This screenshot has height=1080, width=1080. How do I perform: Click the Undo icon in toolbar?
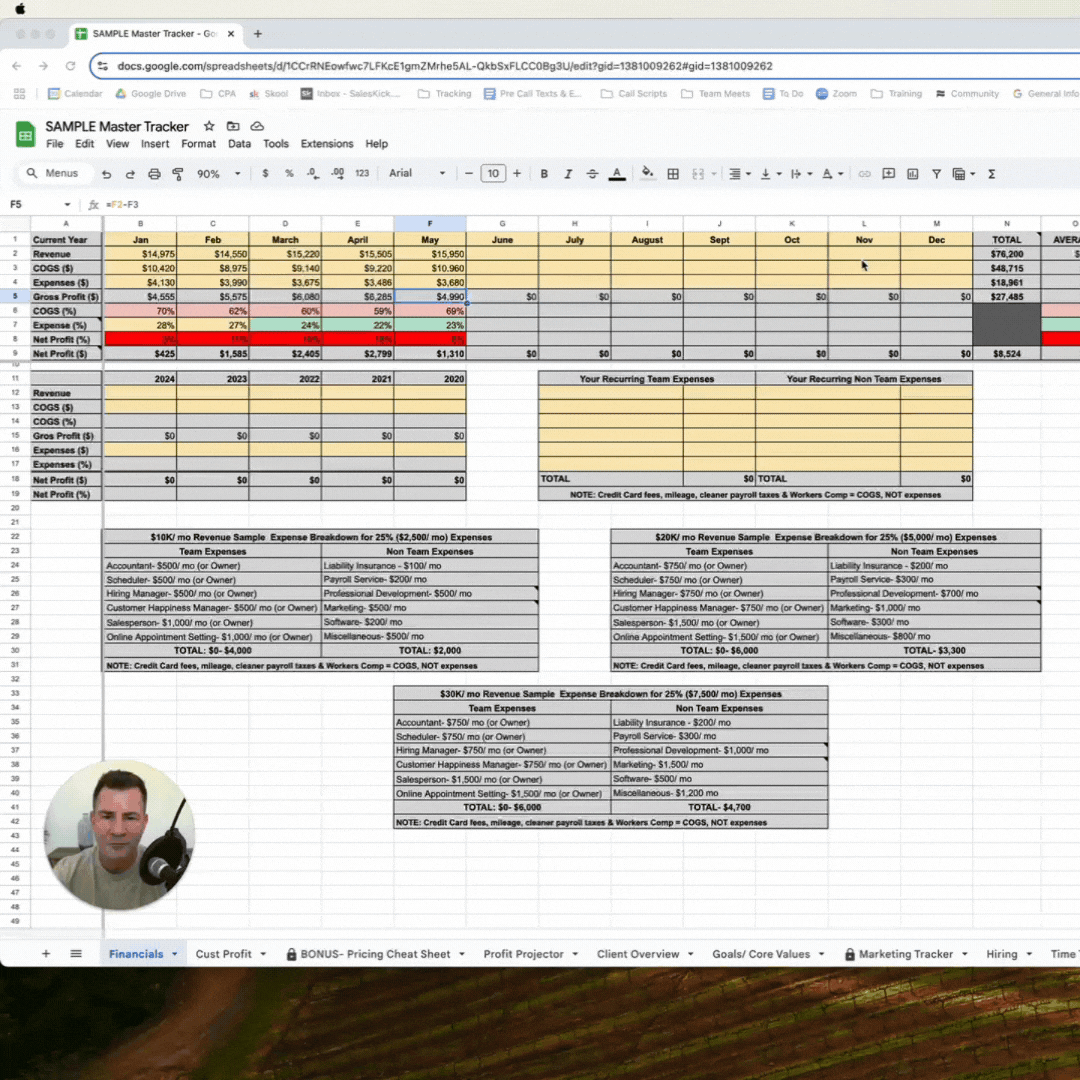point(106,174)
